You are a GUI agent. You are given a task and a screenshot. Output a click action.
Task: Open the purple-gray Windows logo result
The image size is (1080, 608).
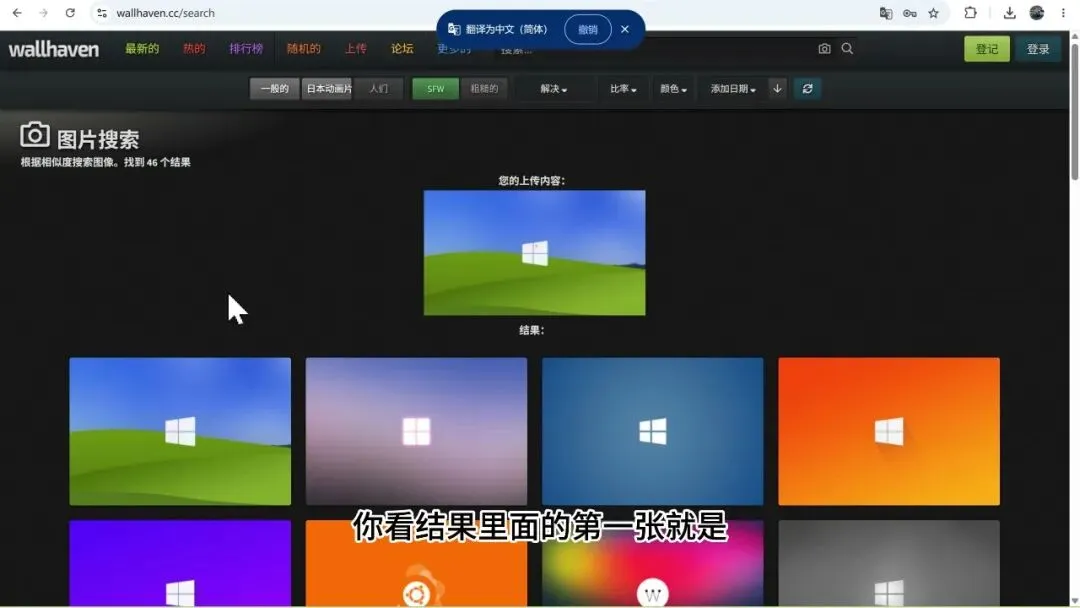[x=416, y=431]
